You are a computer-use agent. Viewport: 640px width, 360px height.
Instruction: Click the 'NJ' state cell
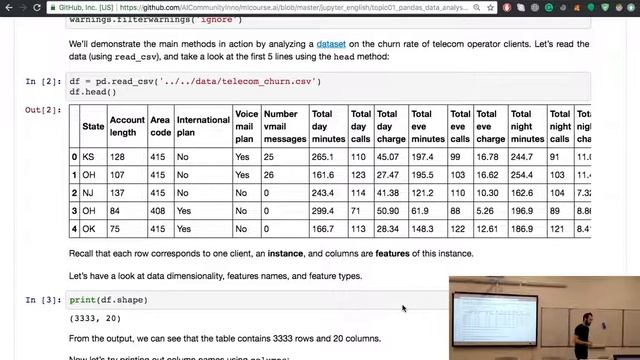[93, 193]
